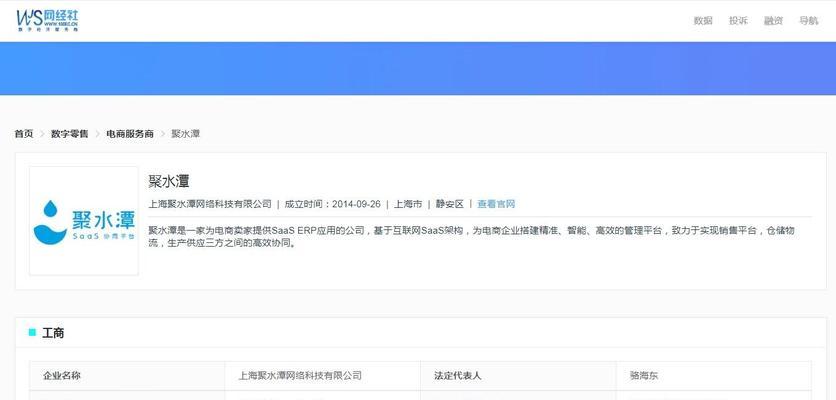Click the 企业名称 table cell
This screenshot has width=836, height=400.
(127, 375)
